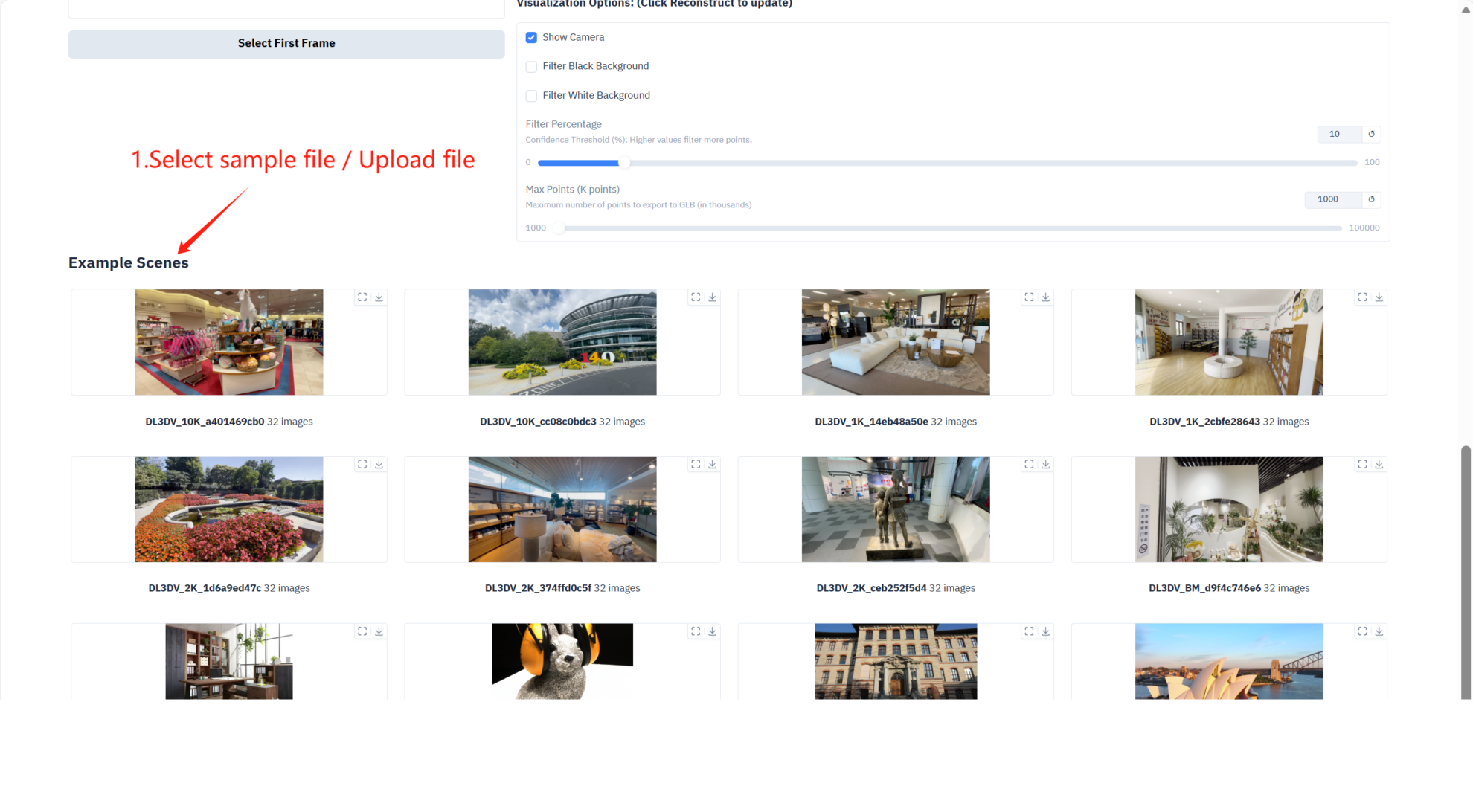Download the DL3DV_1K_14eb48a50e living room image
Screen dimensions: 1473x812
(1045, 297)
